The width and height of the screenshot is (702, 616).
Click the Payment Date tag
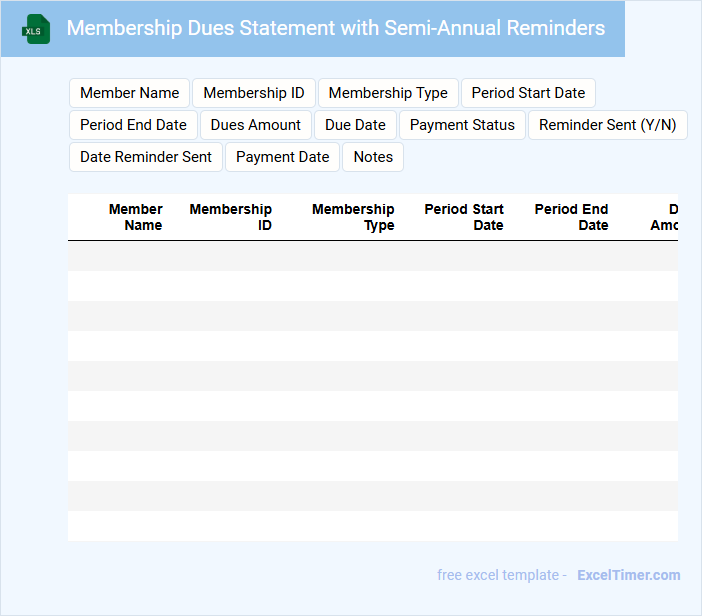pos(282,157)
